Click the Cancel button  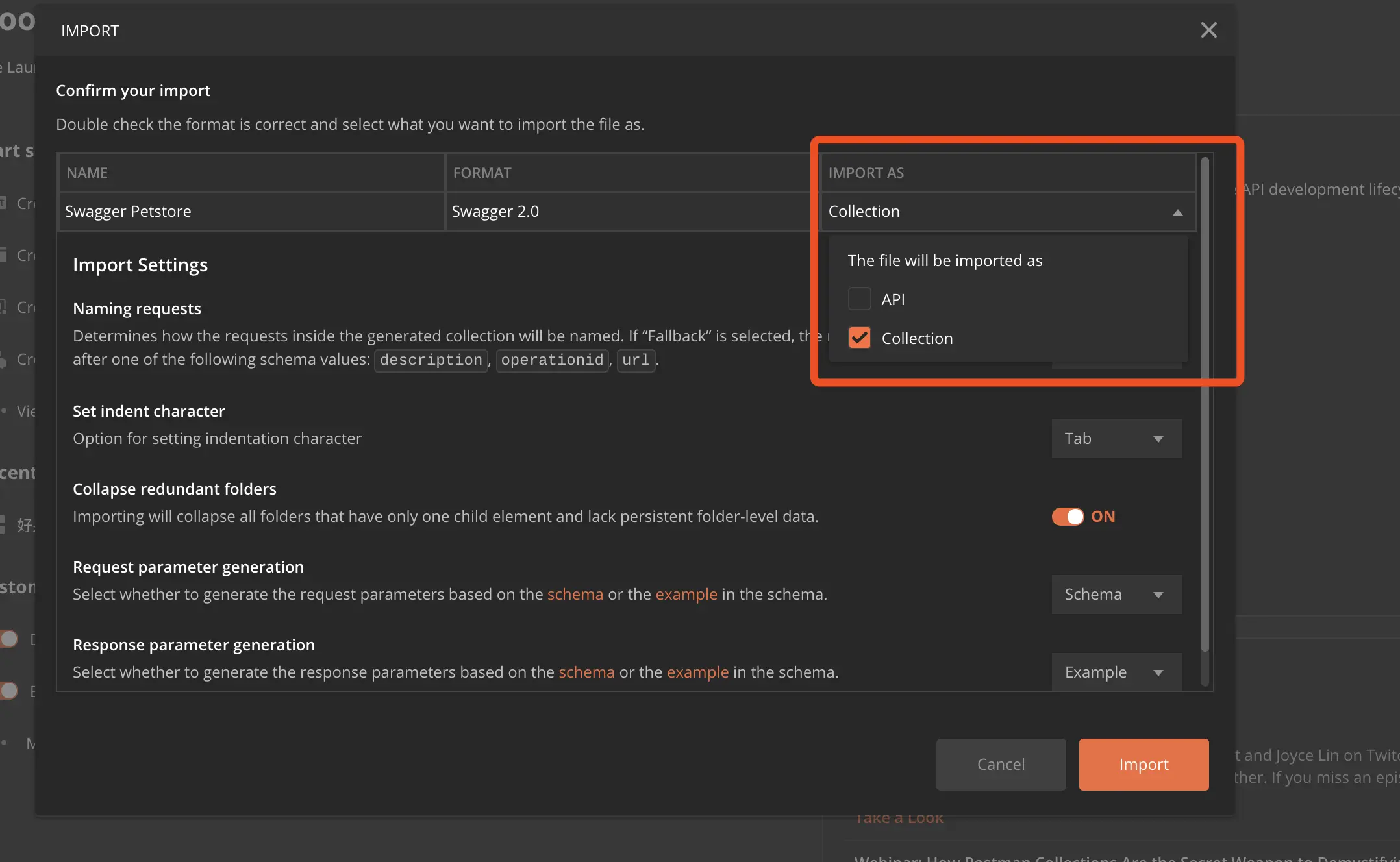[x=1001, y=764]
